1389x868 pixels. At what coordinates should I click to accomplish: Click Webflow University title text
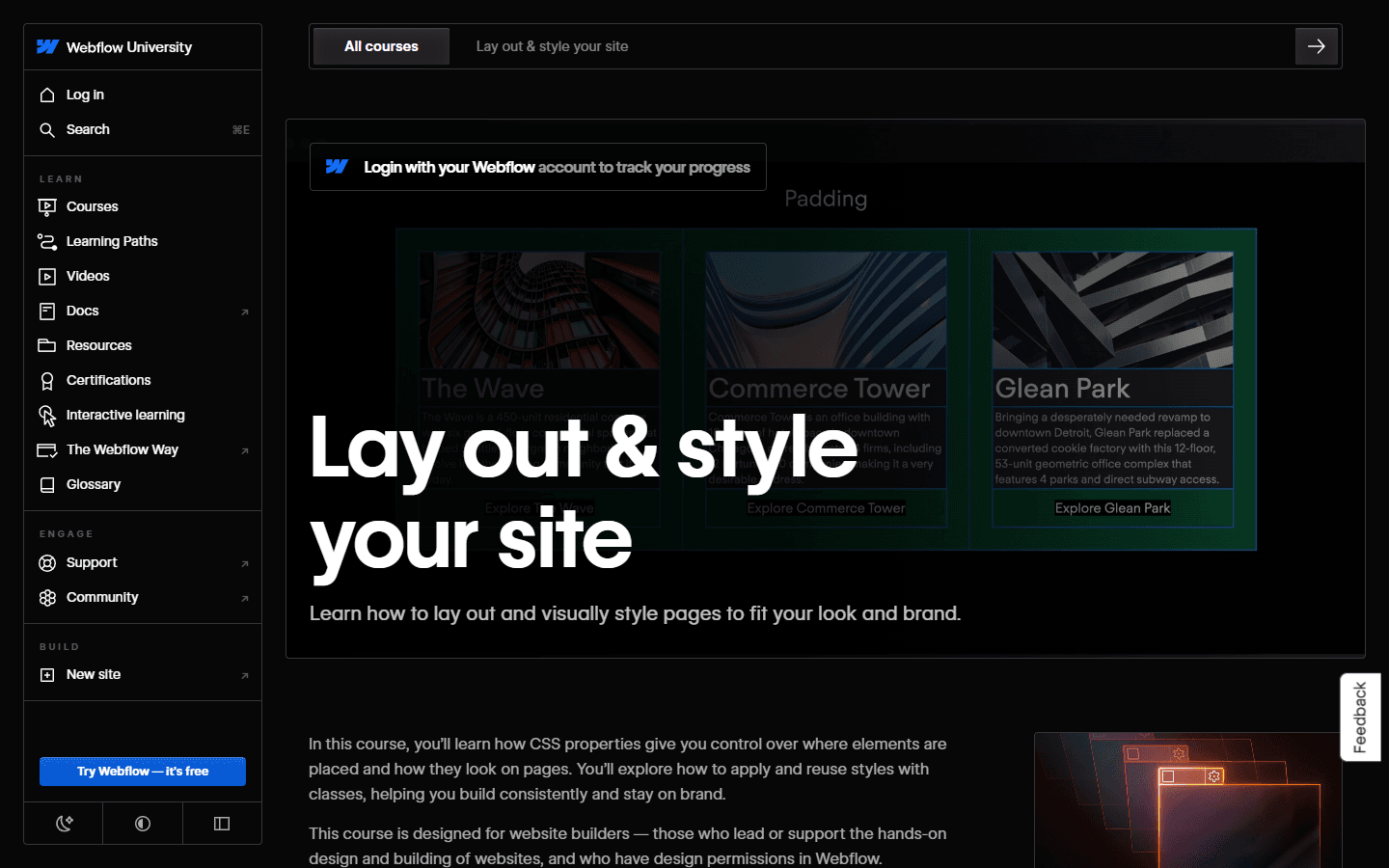point(129,46)
